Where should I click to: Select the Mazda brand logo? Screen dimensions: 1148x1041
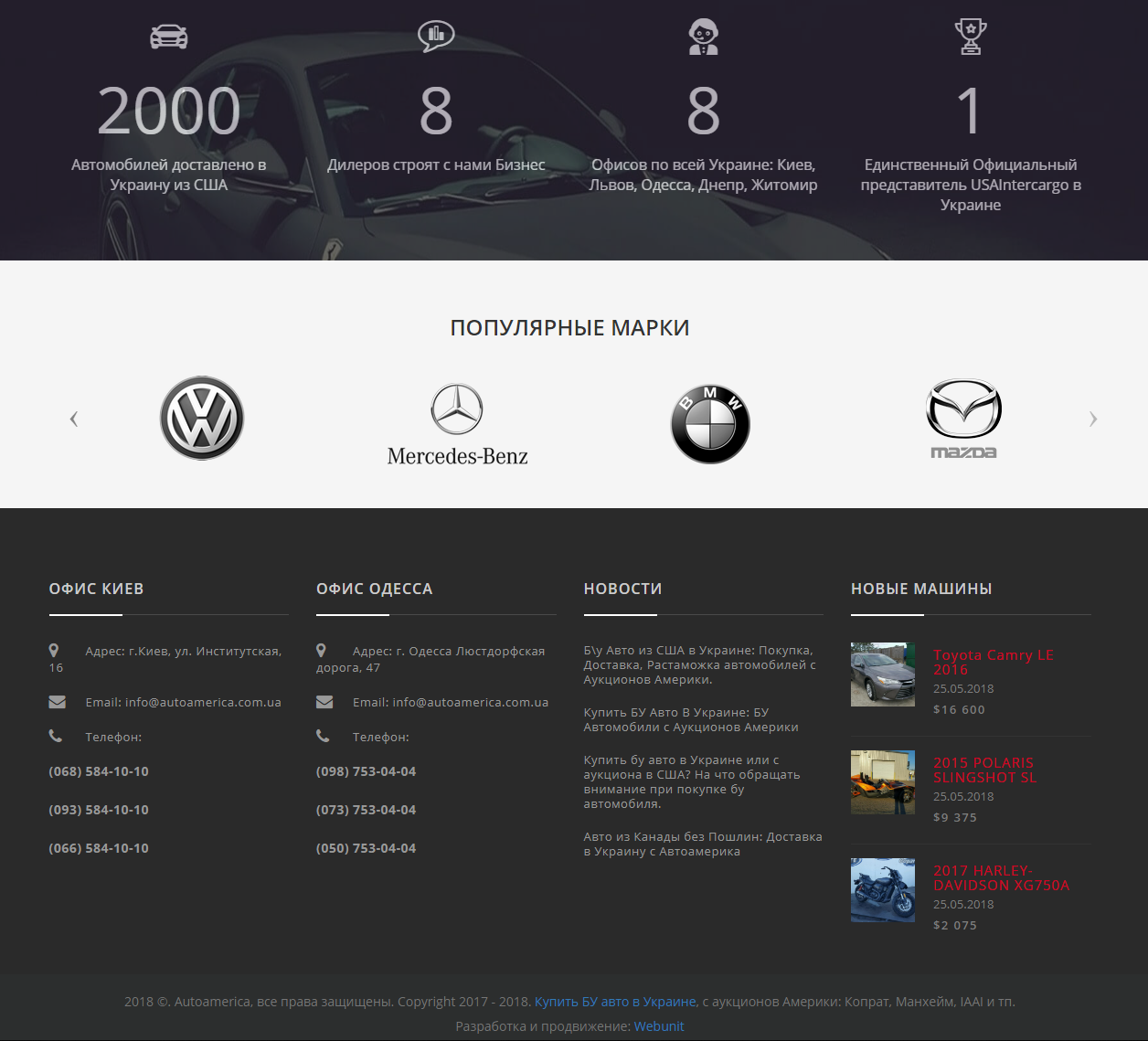(964, 419)
